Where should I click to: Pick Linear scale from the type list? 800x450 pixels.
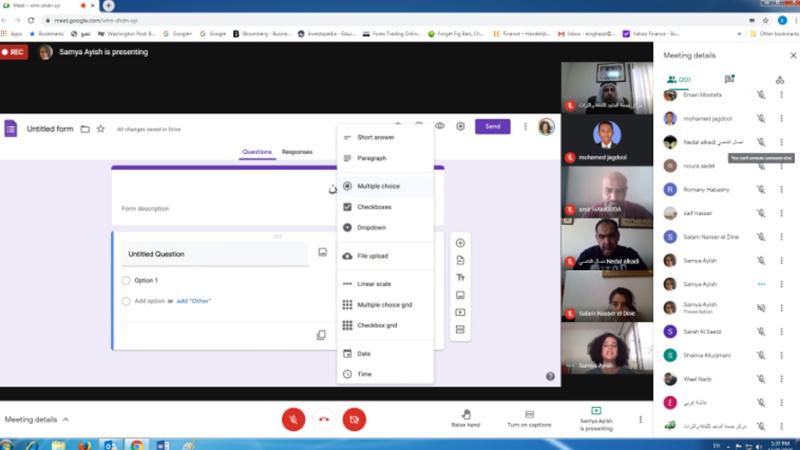point(375,284)
